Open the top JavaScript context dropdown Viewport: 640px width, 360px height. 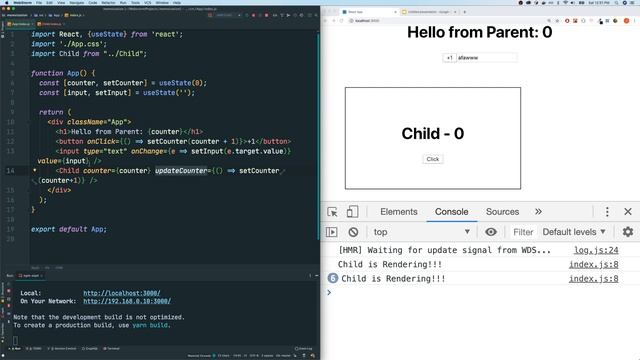pyautogui.click(x=421, y=232)
